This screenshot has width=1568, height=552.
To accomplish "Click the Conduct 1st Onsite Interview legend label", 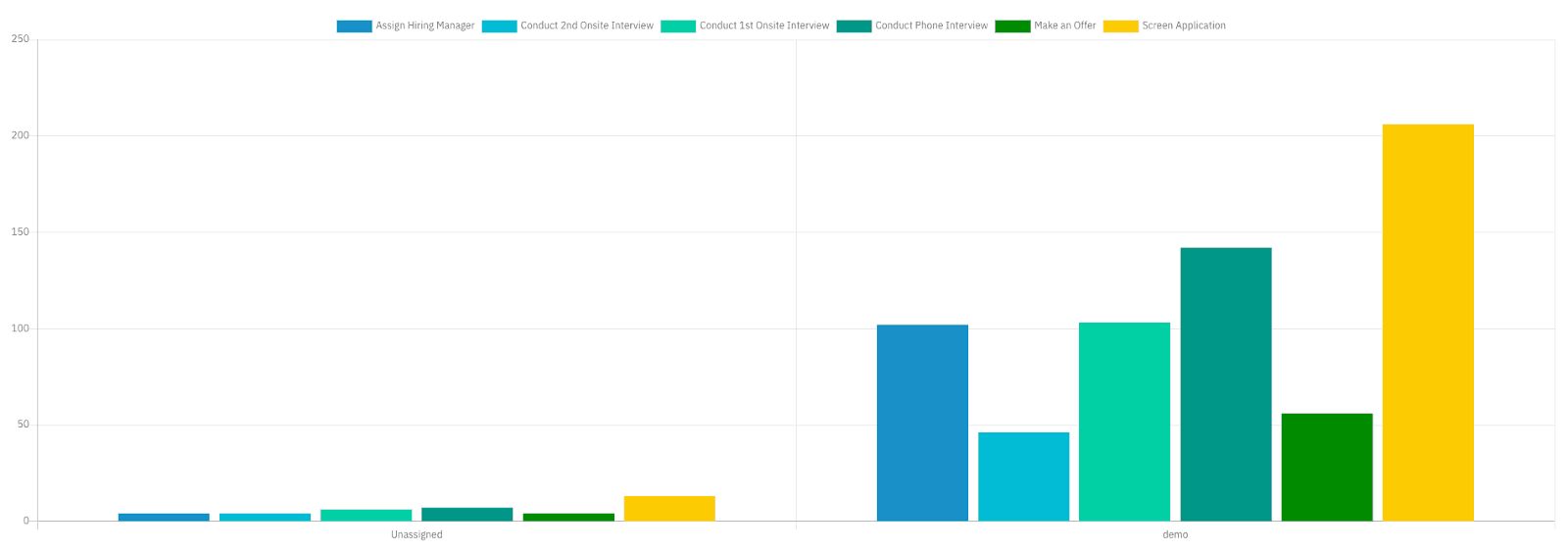I will pos(764,26).
